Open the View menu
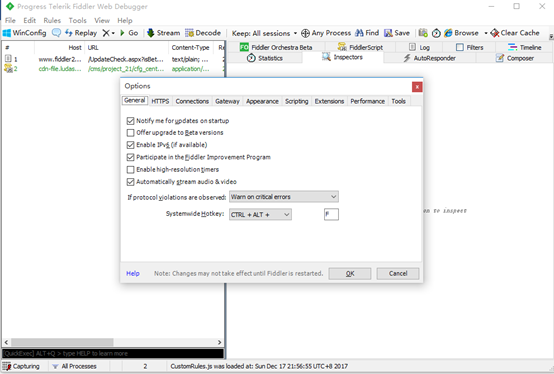554x374 pixels. (102, 20)
